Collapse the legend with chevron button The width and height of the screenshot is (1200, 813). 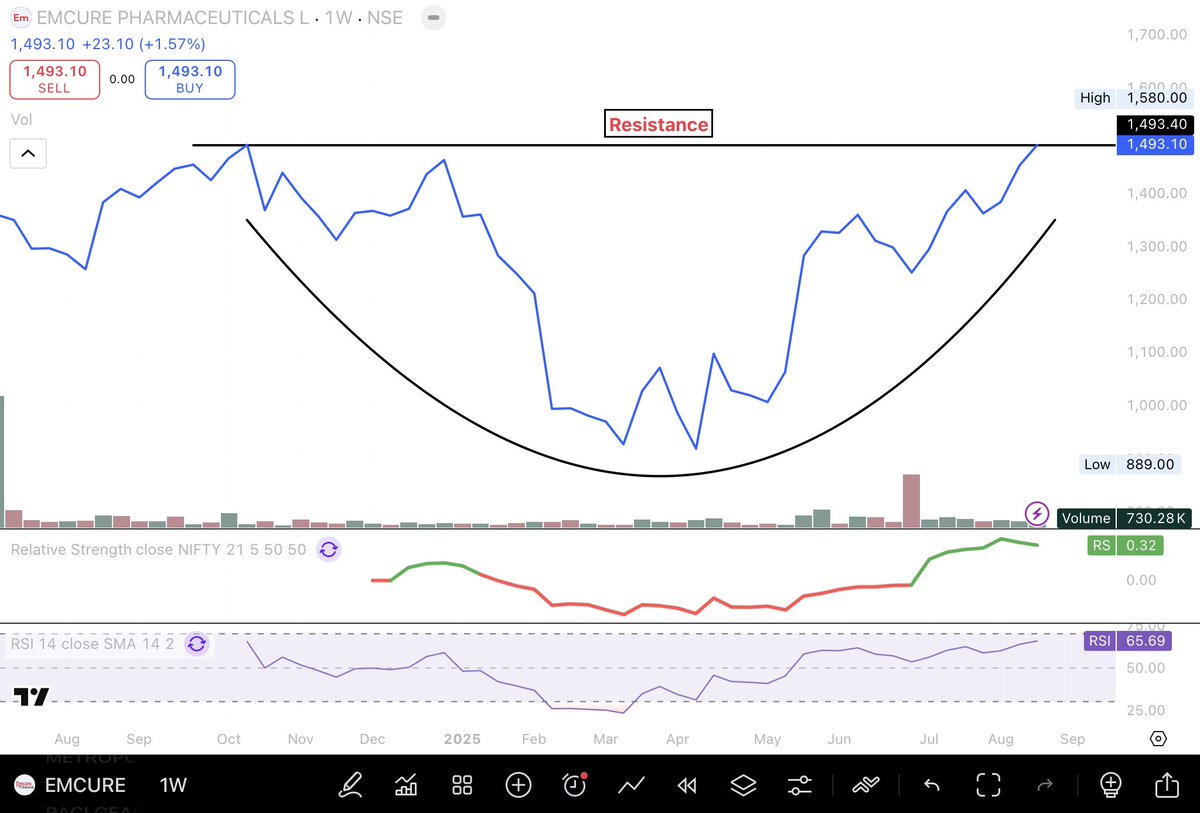tap(28, 153)
